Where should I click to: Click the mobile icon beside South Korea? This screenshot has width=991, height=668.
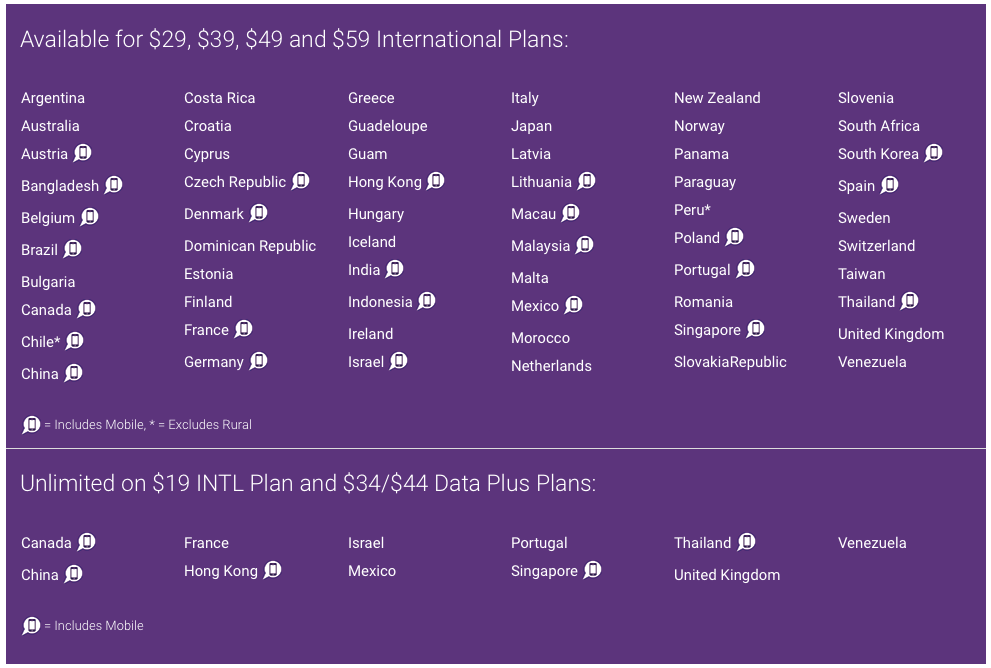933,153
